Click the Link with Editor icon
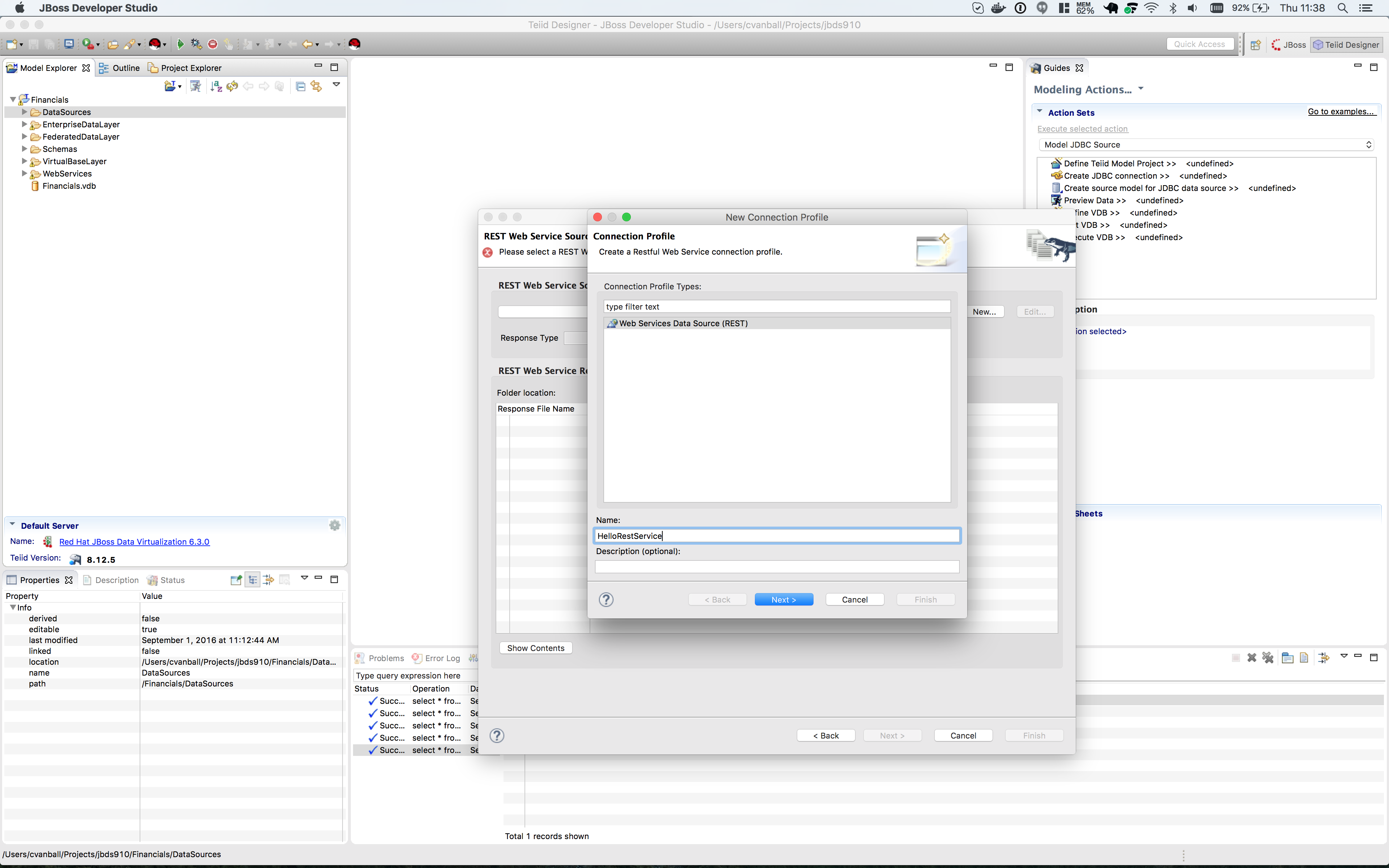1389x868 pixels. (316, 86)
